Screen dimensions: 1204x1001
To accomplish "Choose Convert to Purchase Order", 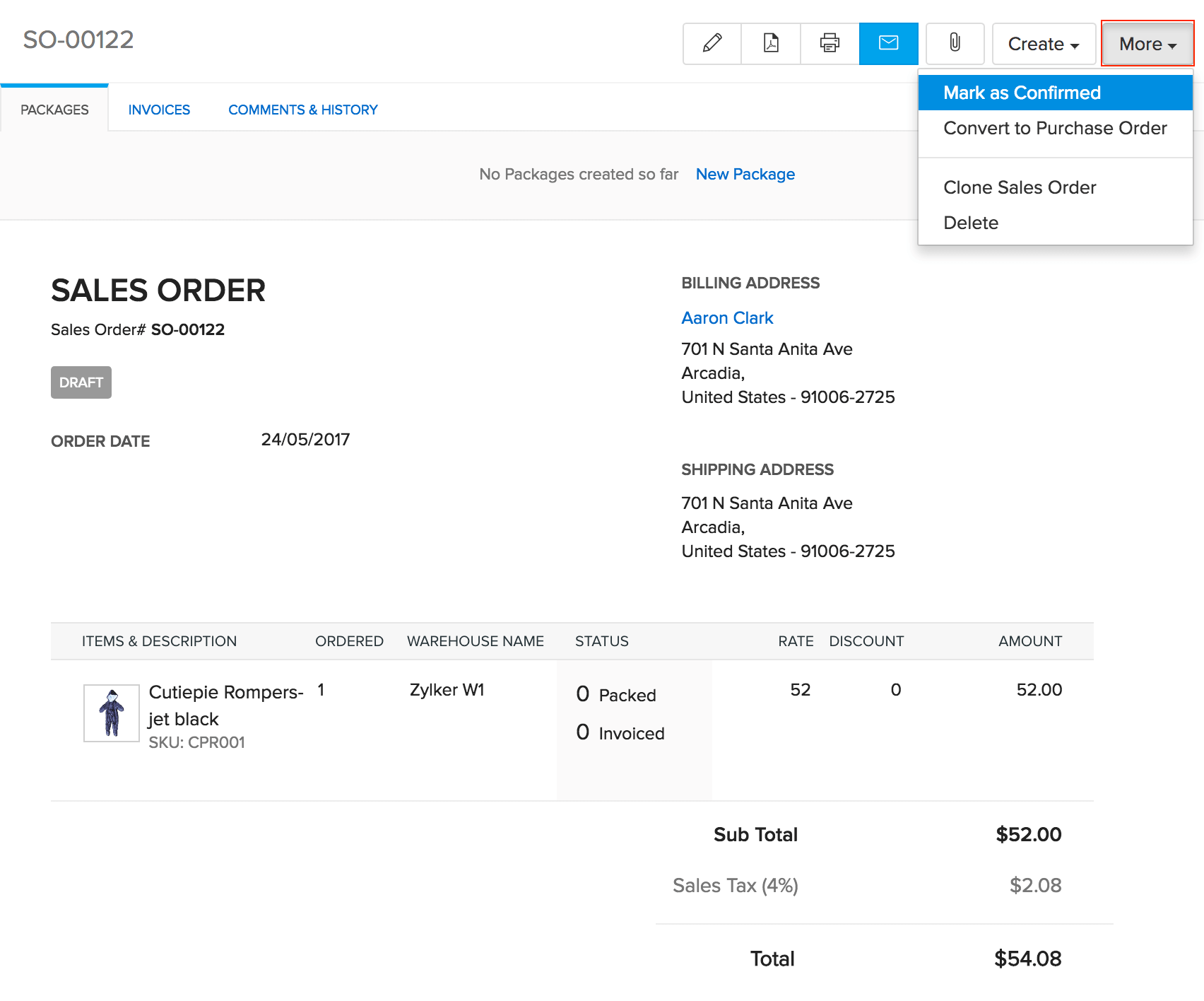I will [x=1054, y=128].
